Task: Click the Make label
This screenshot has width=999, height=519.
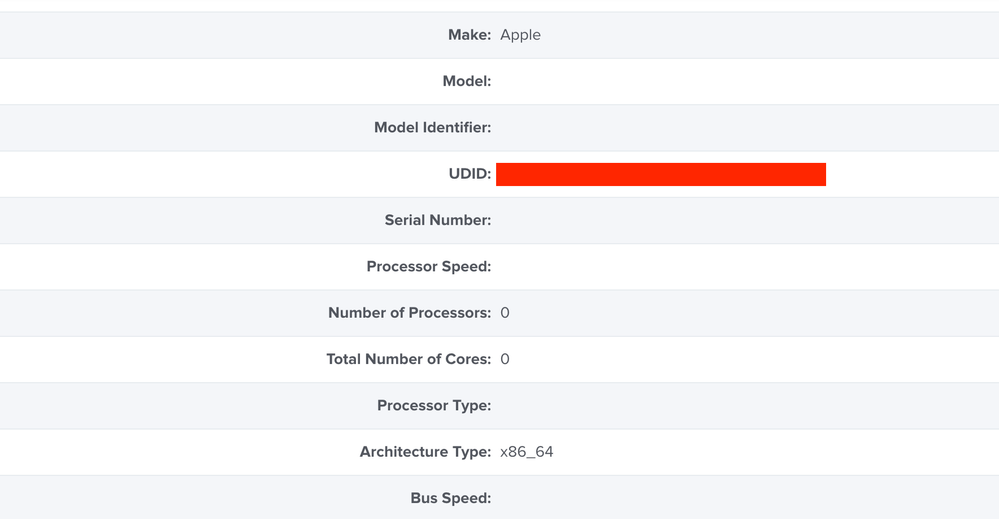Action: 469,35
